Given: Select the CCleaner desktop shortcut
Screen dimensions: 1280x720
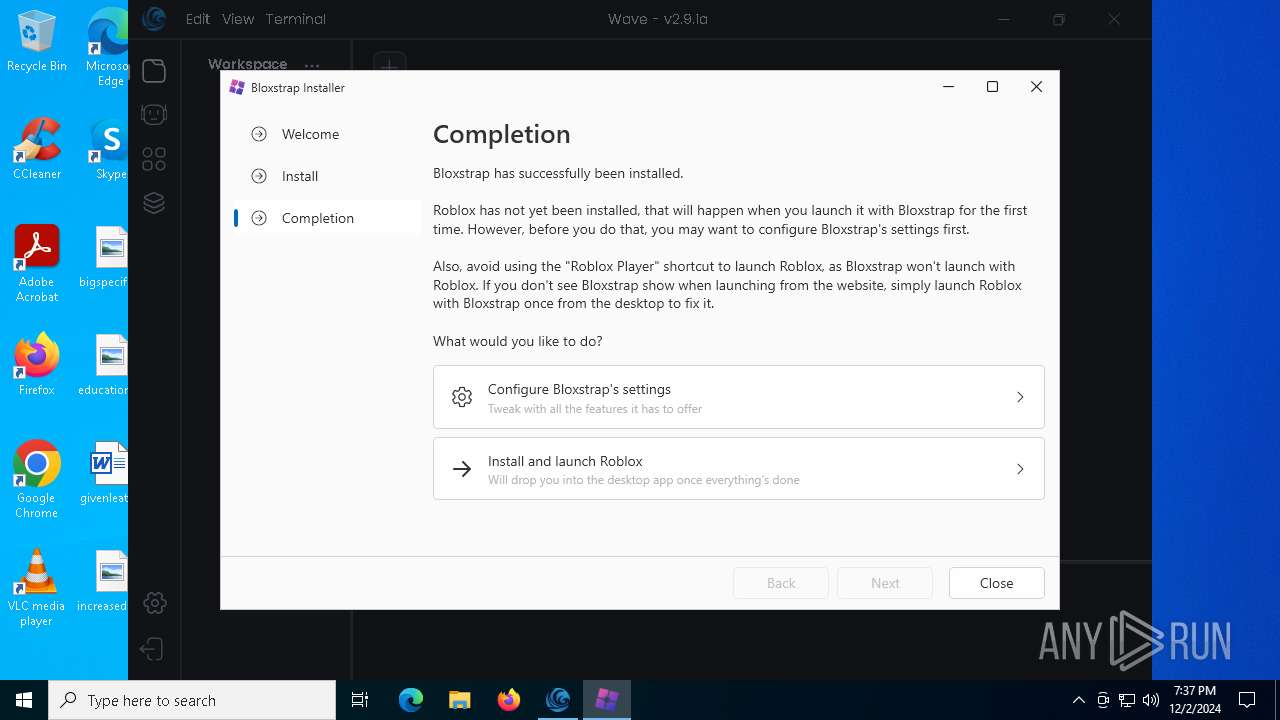Looking at the screenshot, I should (37, 149).
